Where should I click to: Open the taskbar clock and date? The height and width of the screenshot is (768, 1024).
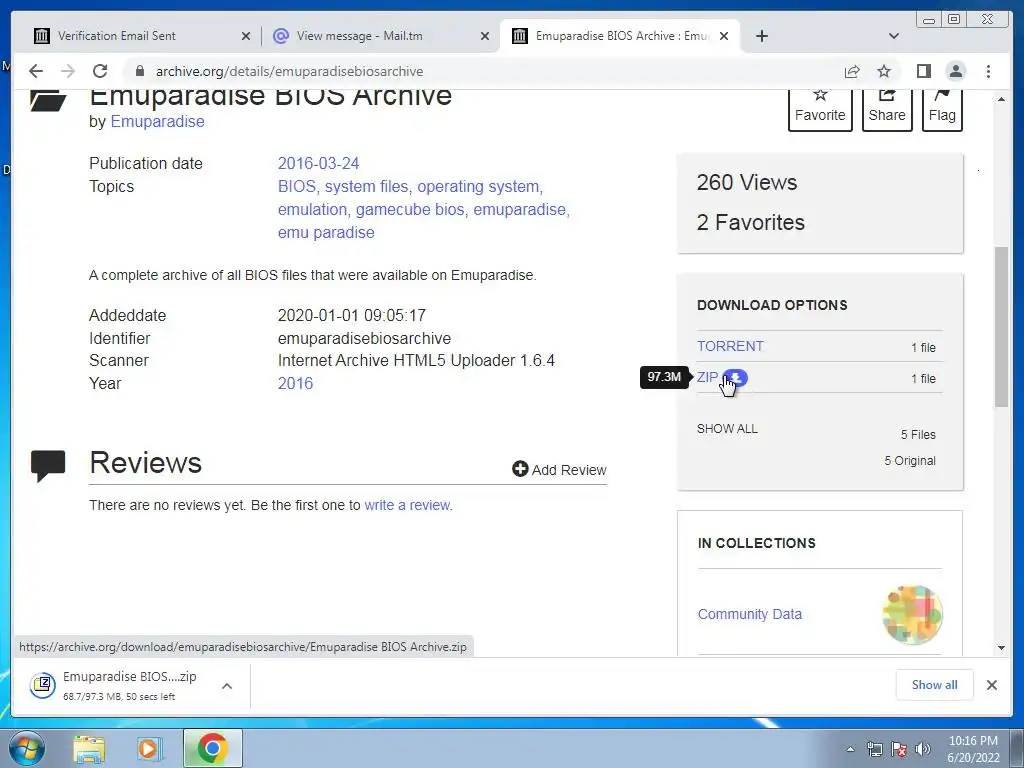click(973, 749)
